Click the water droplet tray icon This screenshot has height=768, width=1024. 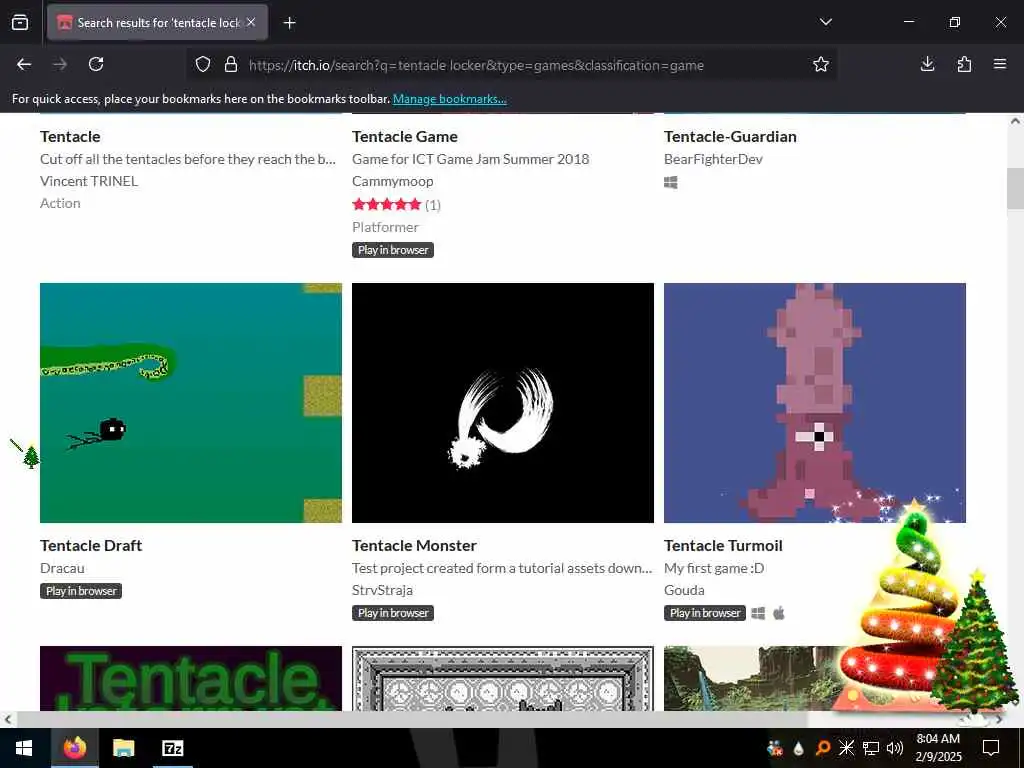tap(798, 748)
